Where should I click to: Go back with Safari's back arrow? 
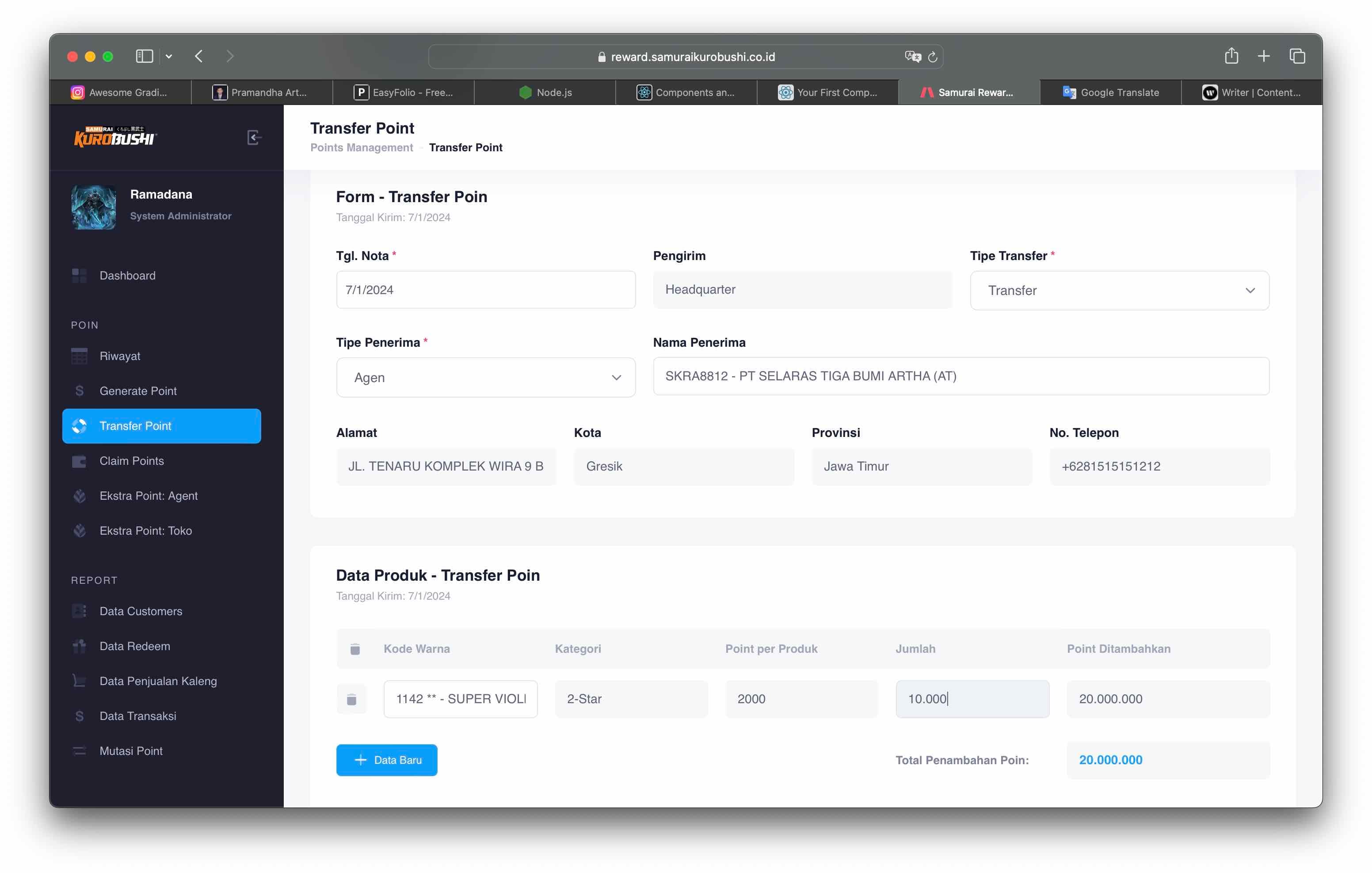pos(198,56)
